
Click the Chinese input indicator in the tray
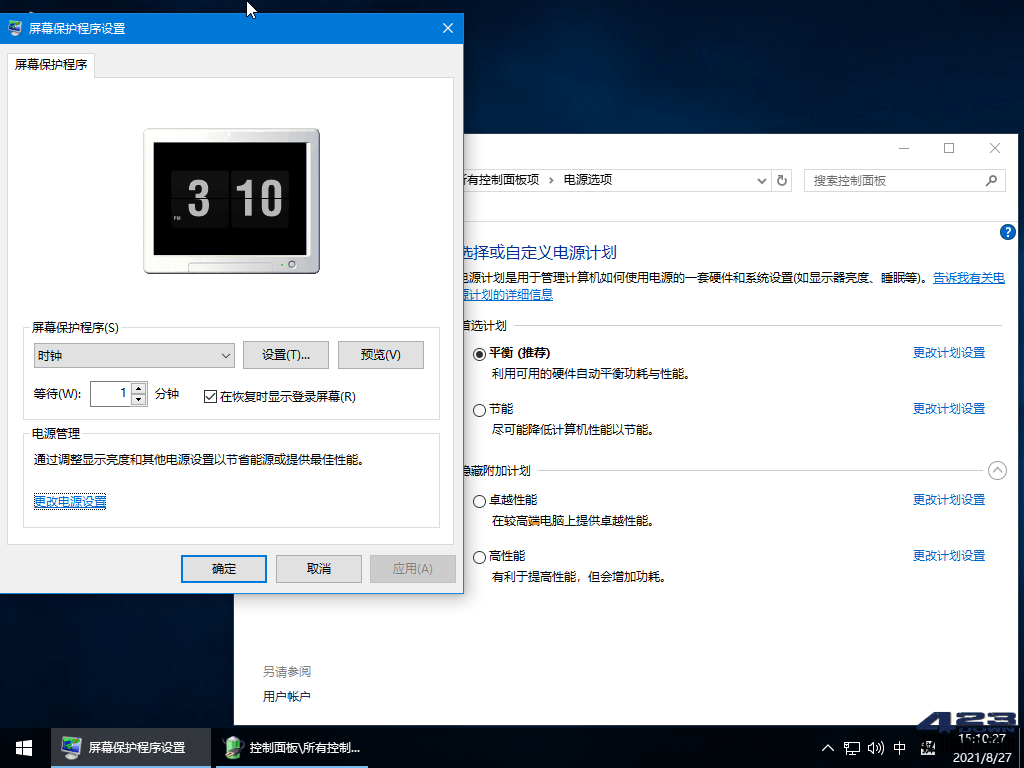[x=898, y=747]
